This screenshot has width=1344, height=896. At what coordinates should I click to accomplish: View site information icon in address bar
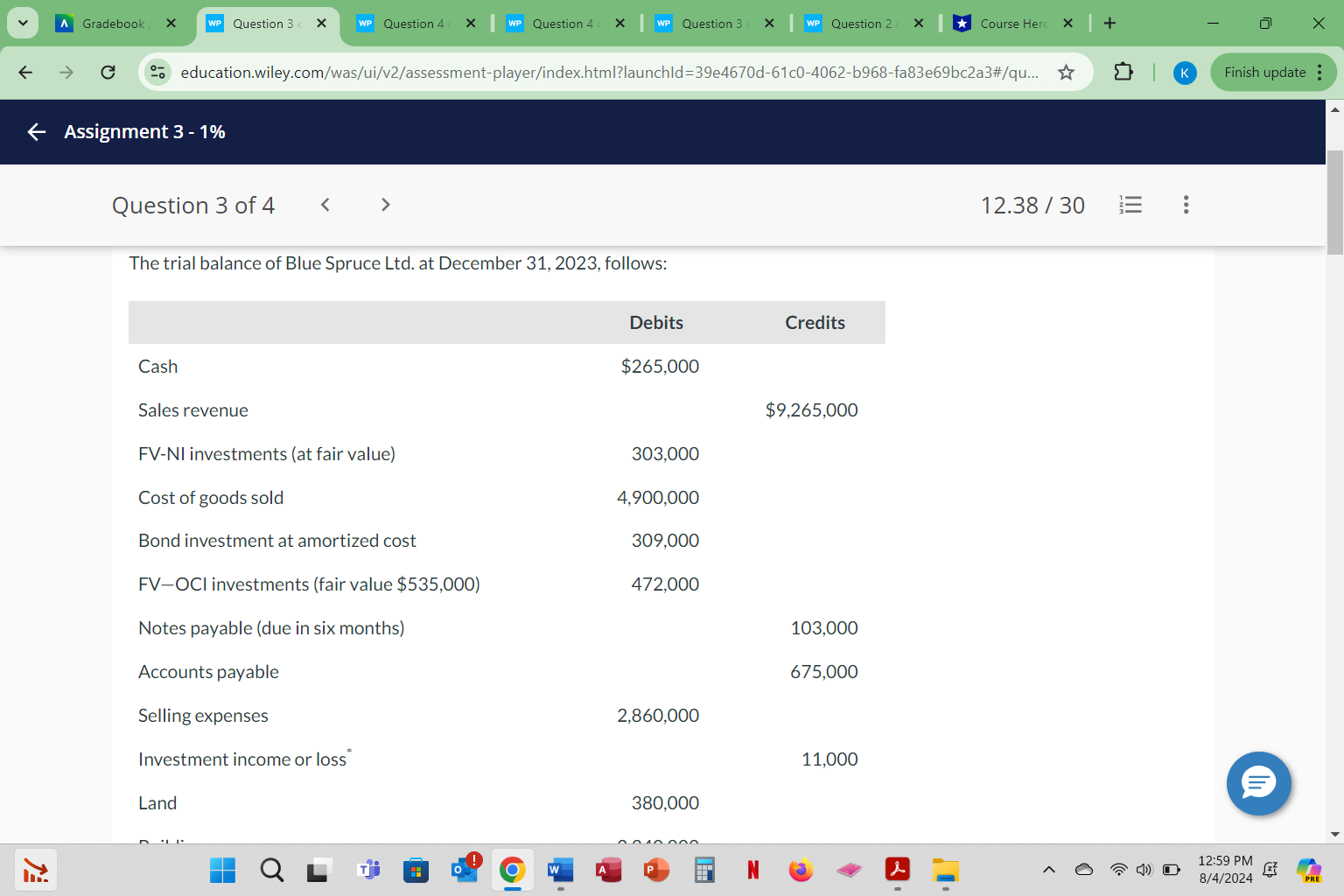[157, 73]
